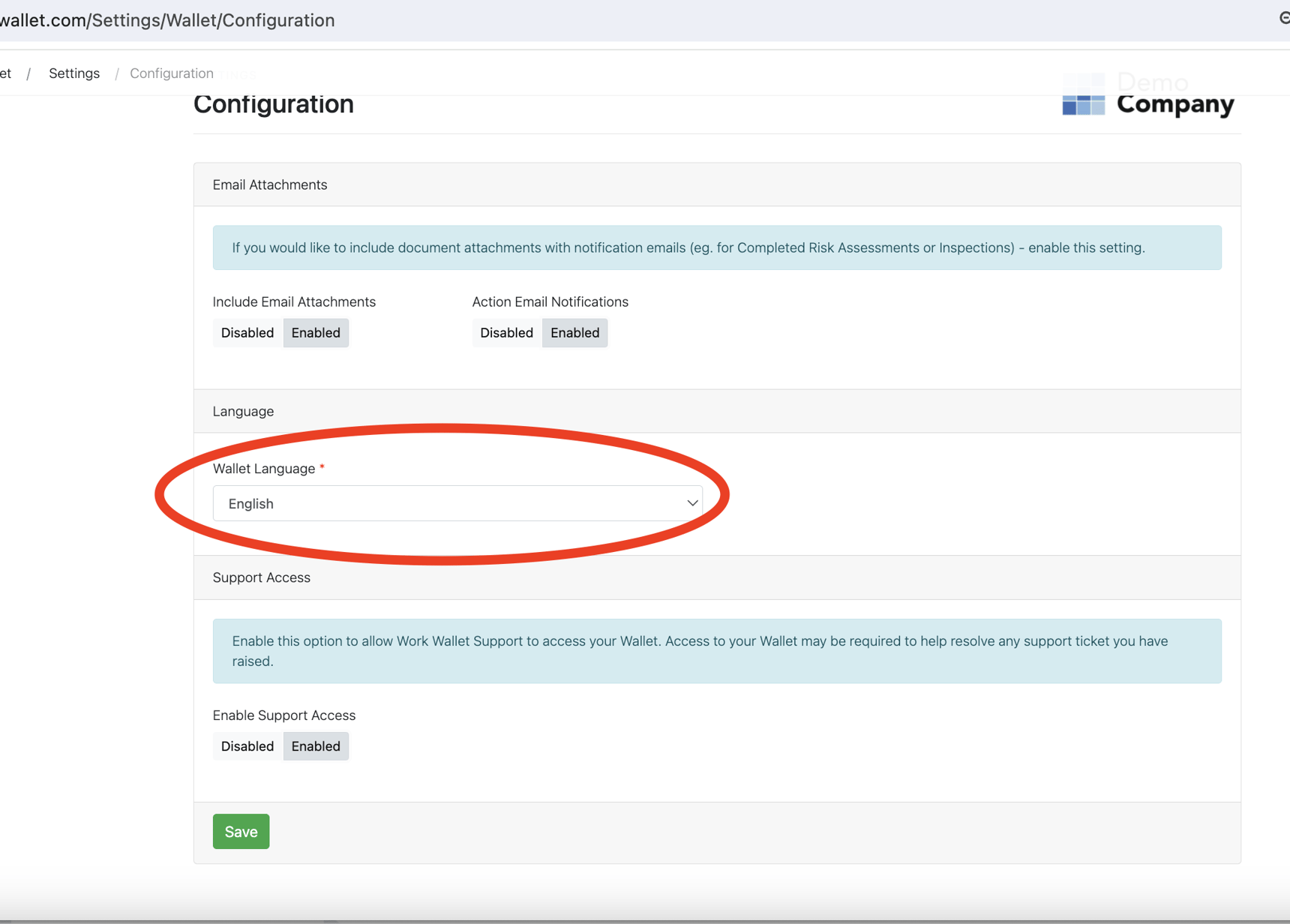Viewport: 1290px width, 924px height.
Task: Click the Work Wallet Support info message
Action: (717, 651)
